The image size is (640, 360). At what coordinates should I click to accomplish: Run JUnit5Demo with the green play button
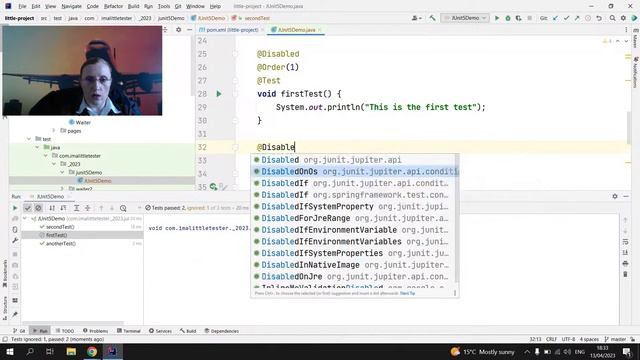pyautogui.click(x=497, y=18)
